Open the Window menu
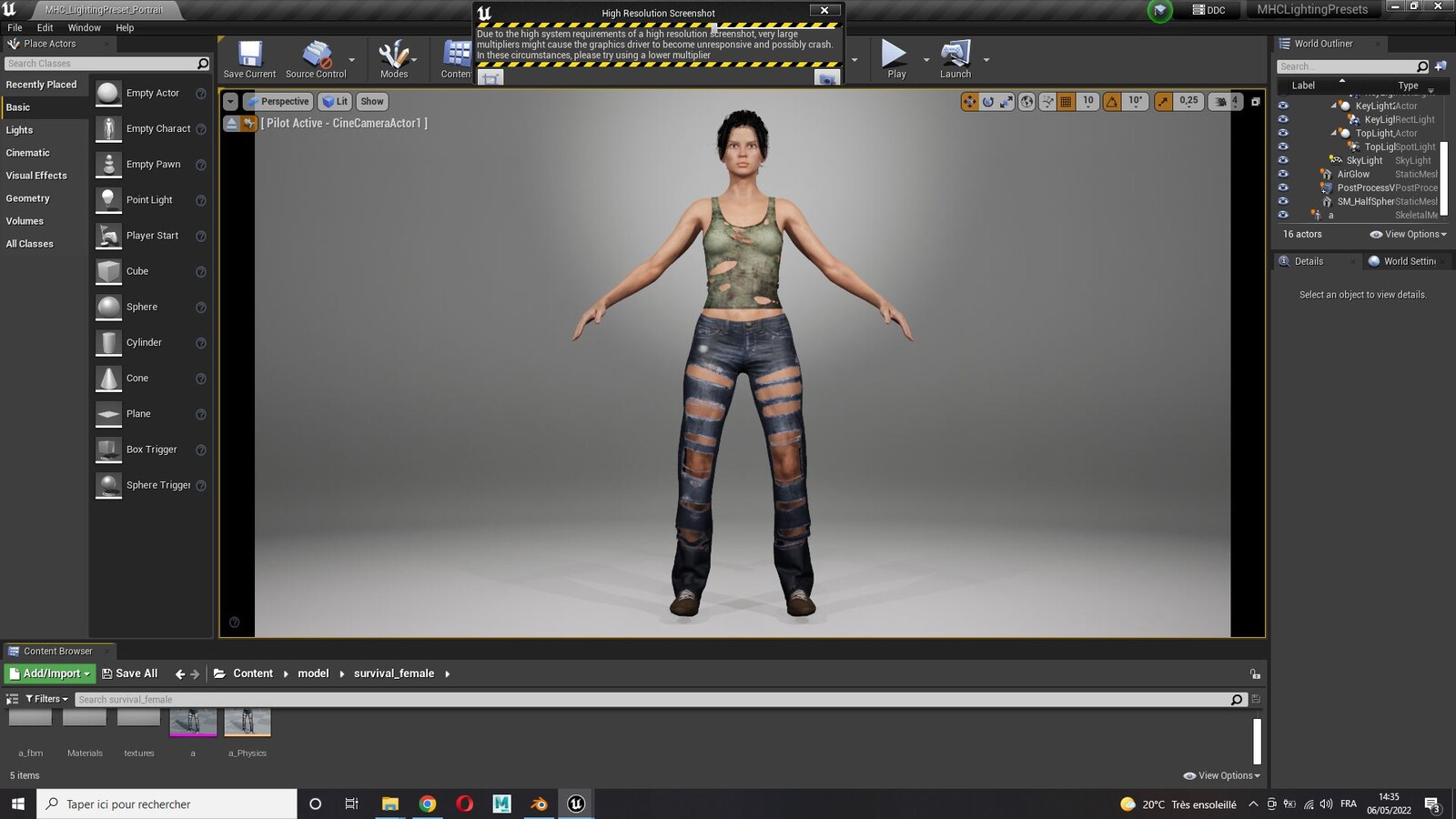 pos(84,27)
